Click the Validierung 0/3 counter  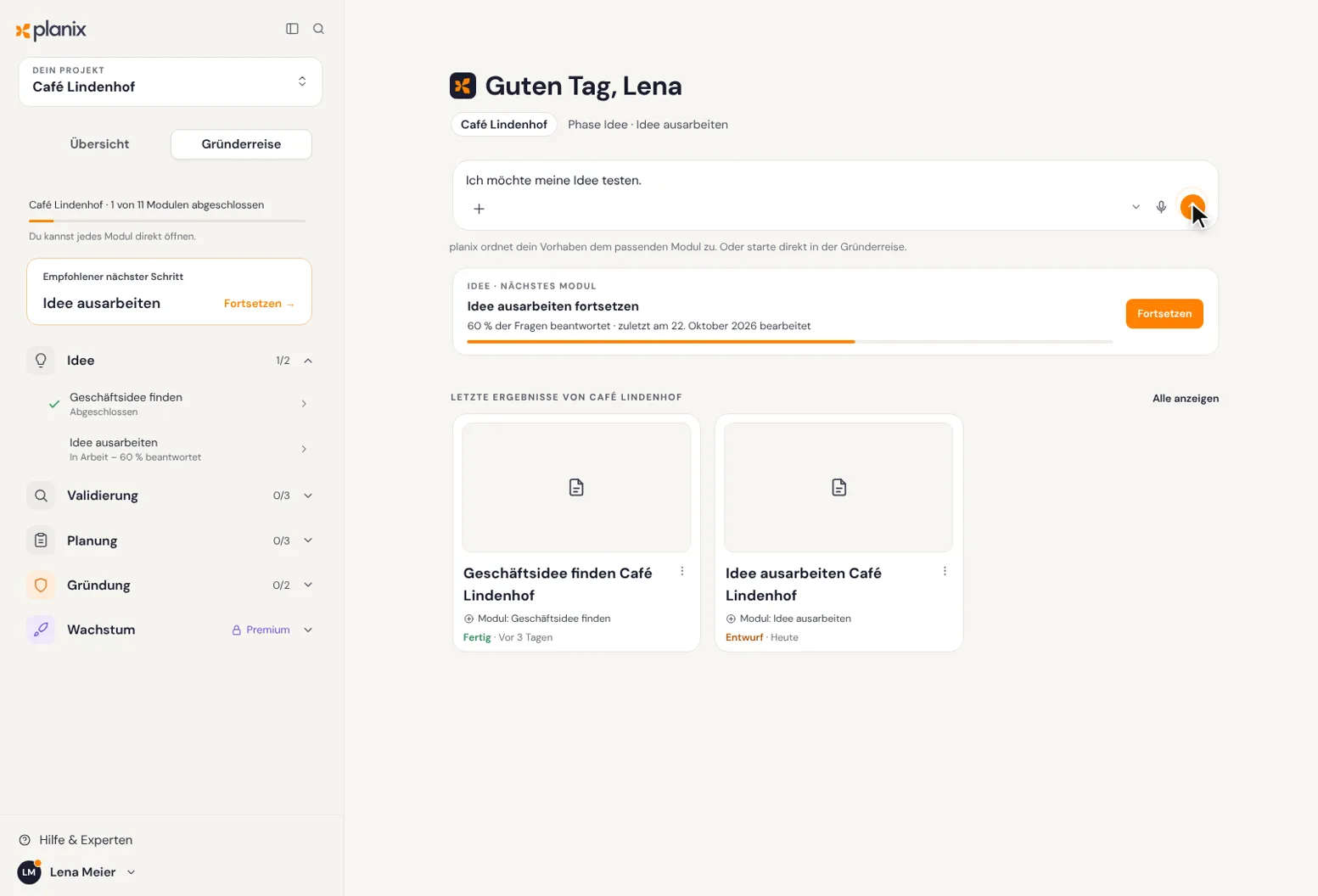281,496
